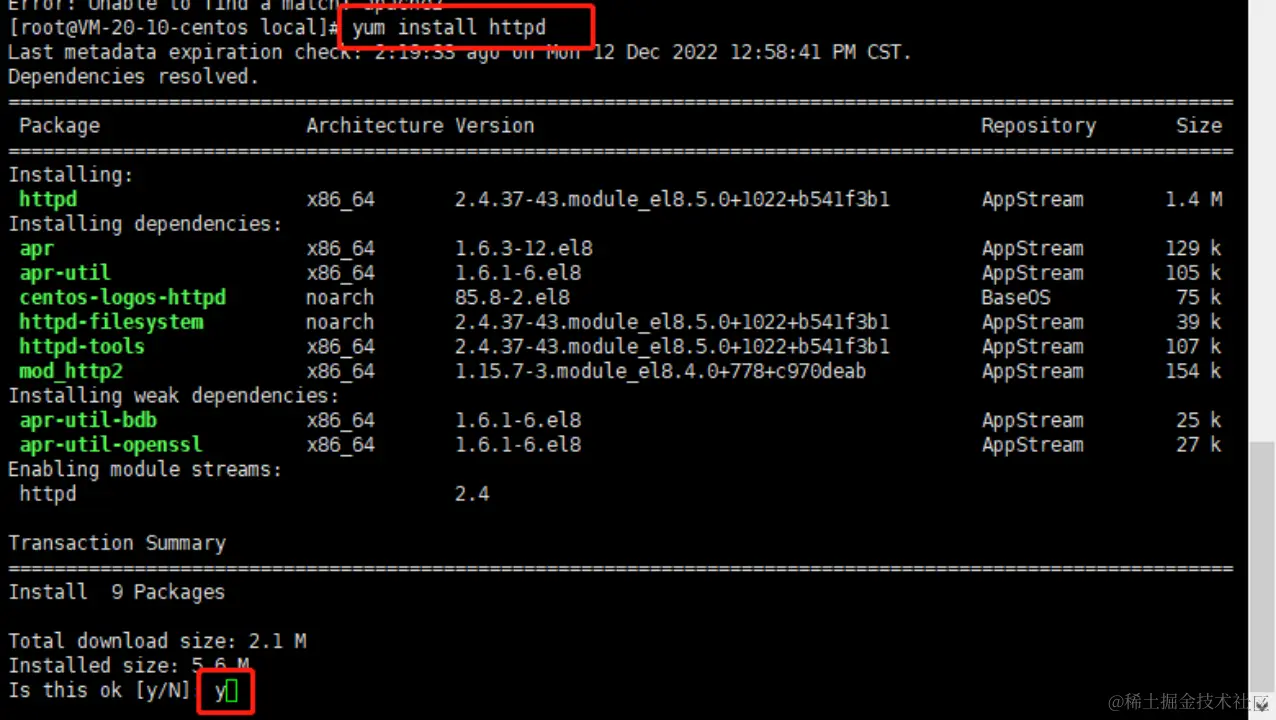Screen dimensions: 1276x720
Task: Click module stream version '2.4'
Action: pyautogui.click(x=472, y=494)
